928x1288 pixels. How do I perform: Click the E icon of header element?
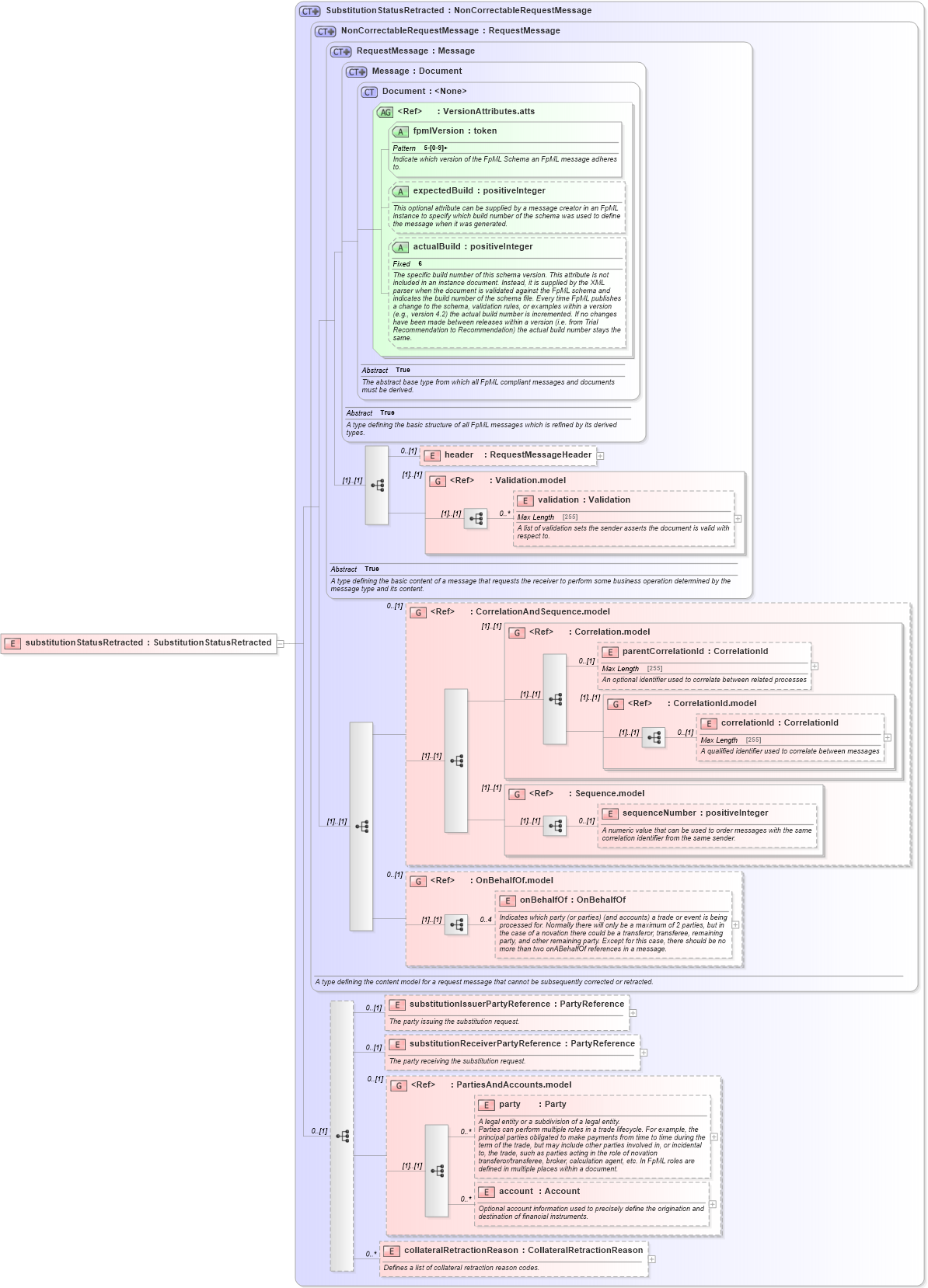(432, 456)
